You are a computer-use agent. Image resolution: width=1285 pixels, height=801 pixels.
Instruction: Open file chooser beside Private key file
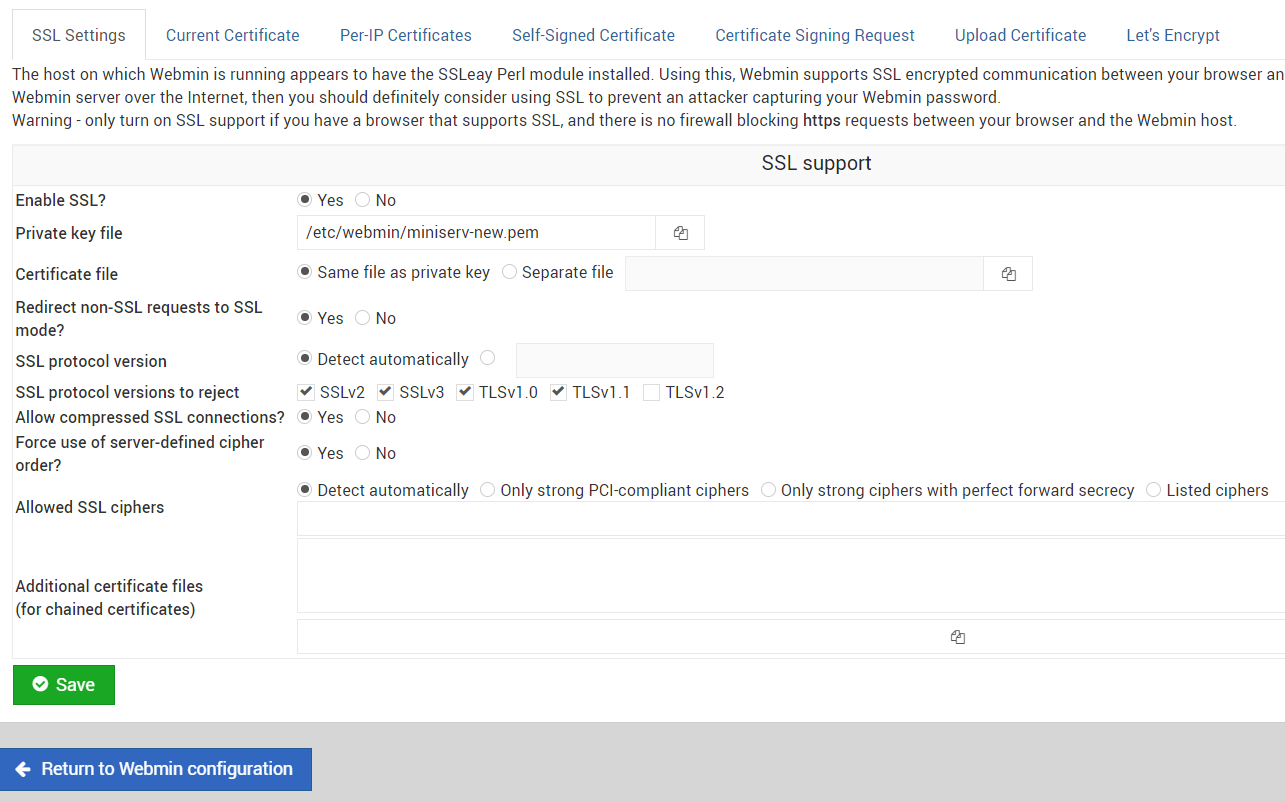click(x=680, y=233)
